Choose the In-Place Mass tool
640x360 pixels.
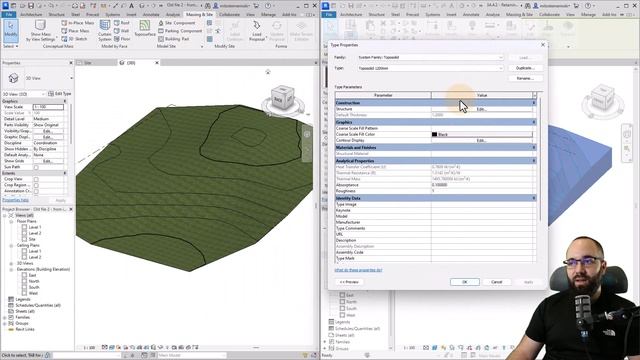tap(78, 23)
